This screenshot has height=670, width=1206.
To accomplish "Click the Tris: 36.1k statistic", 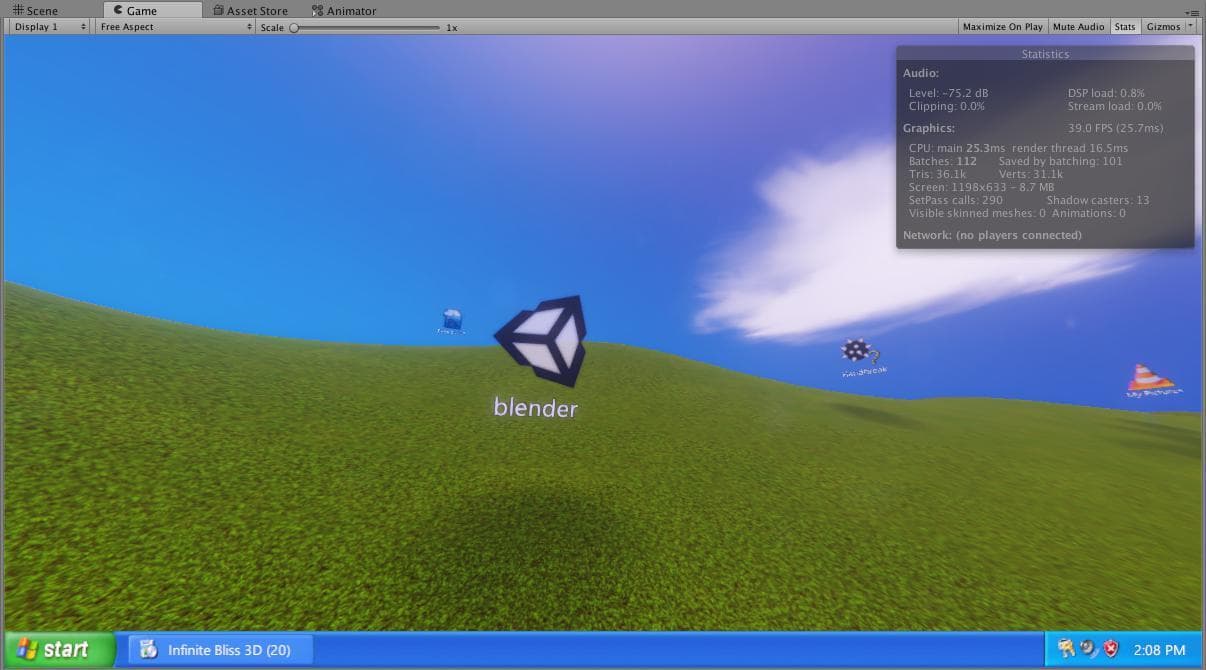I will (x=937, y=174).
